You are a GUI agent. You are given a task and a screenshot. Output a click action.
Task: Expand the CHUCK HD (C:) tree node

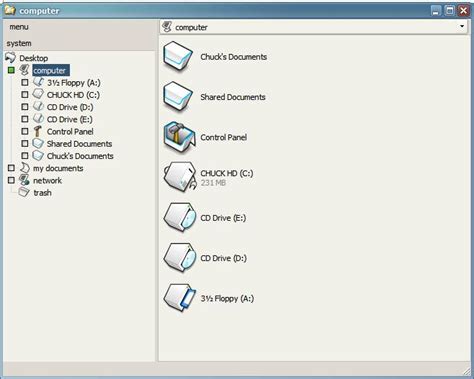[x=25, y=95]
